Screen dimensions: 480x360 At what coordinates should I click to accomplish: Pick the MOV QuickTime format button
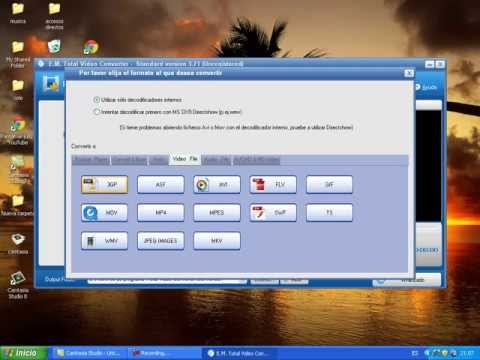104,213
